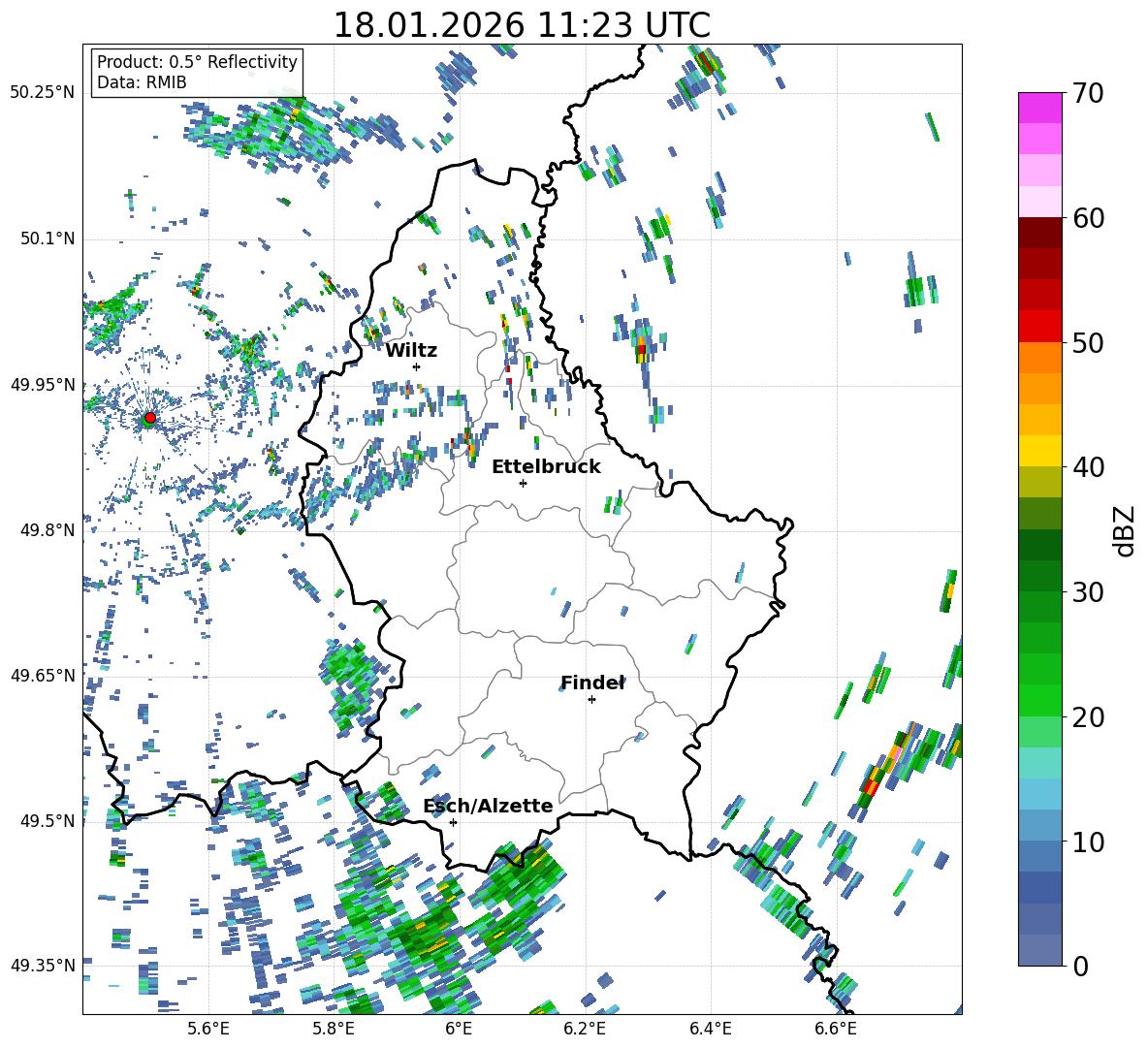
Task: Pick the bright red band just above 50
Action: click(x=1039, y=327)
